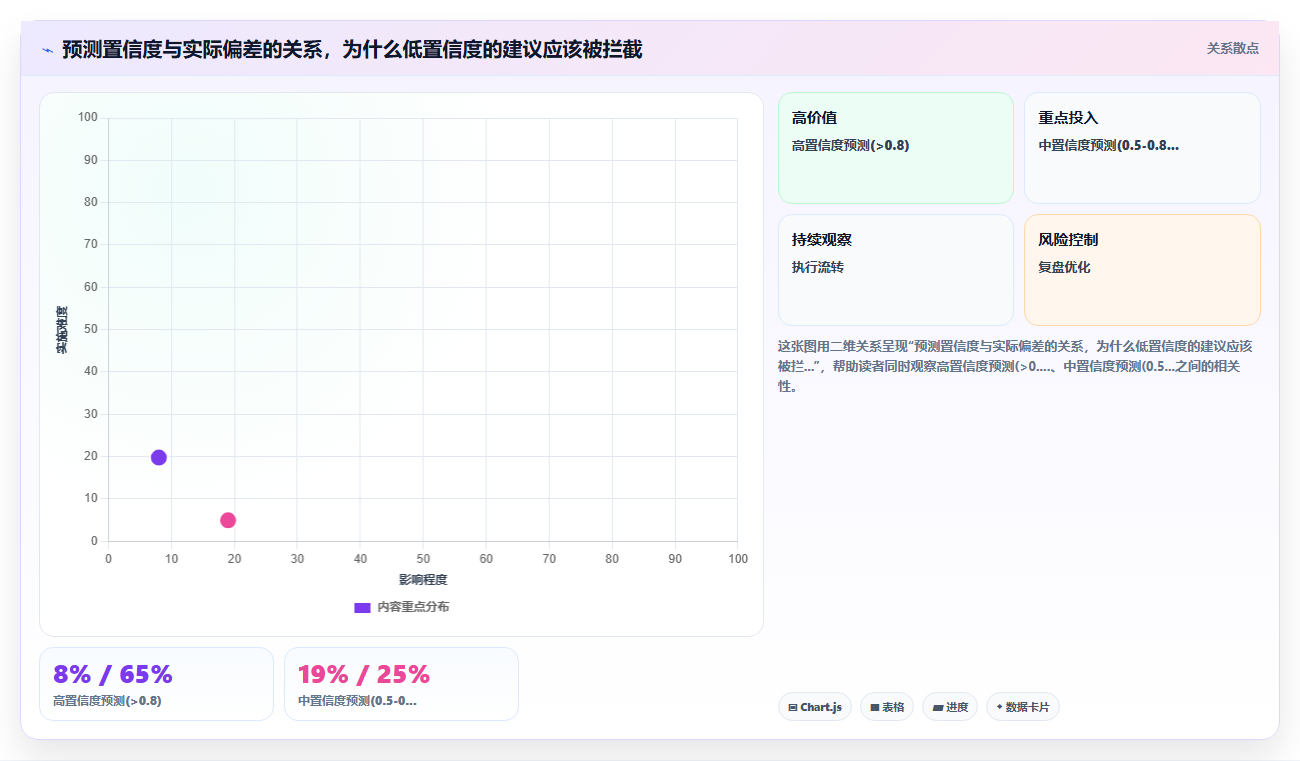
Task: Click 中置信度预测 text in 重点投入 card
Action: tap(1108, 145)
